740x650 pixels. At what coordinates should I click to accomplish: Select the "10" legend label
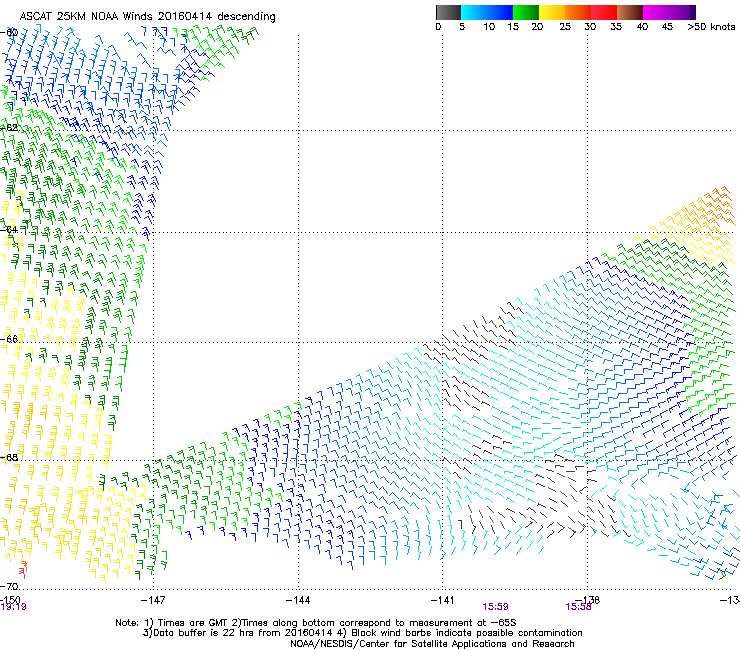click(x=489, y=27)
